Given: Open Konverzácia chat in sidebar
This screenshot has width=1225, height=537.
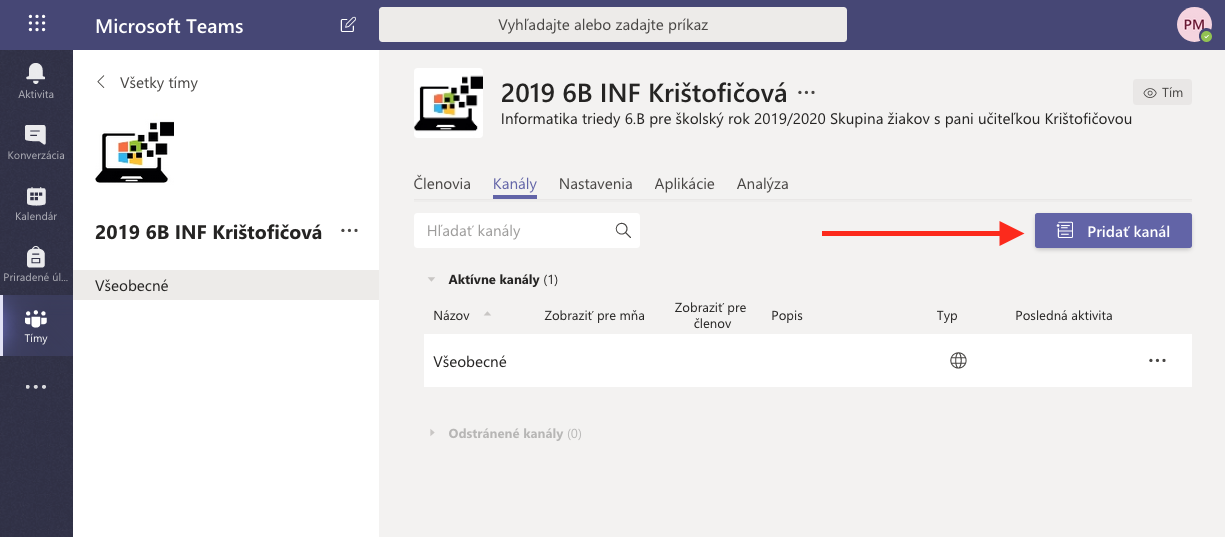Looking at the screenshot, I should pyautogui.click(x=36, y=141).
